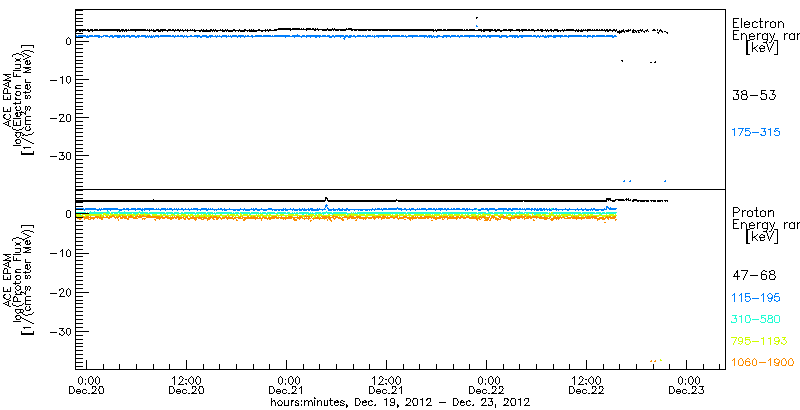Click the 0:00 Dec.20 time axis label
800x410 pixels.
(87, 385)
